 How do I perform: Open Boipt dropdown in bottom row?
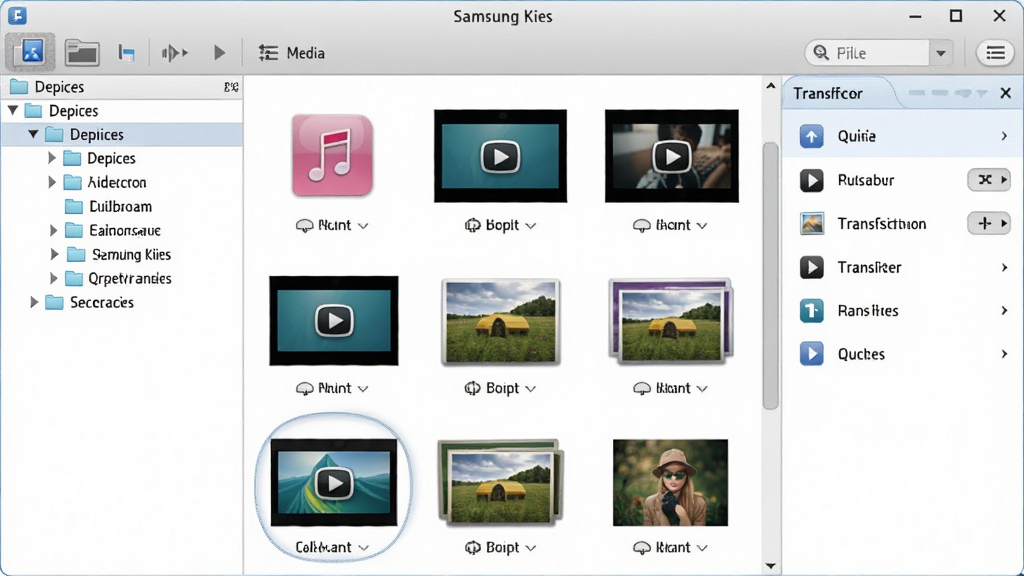pos(530,548)
